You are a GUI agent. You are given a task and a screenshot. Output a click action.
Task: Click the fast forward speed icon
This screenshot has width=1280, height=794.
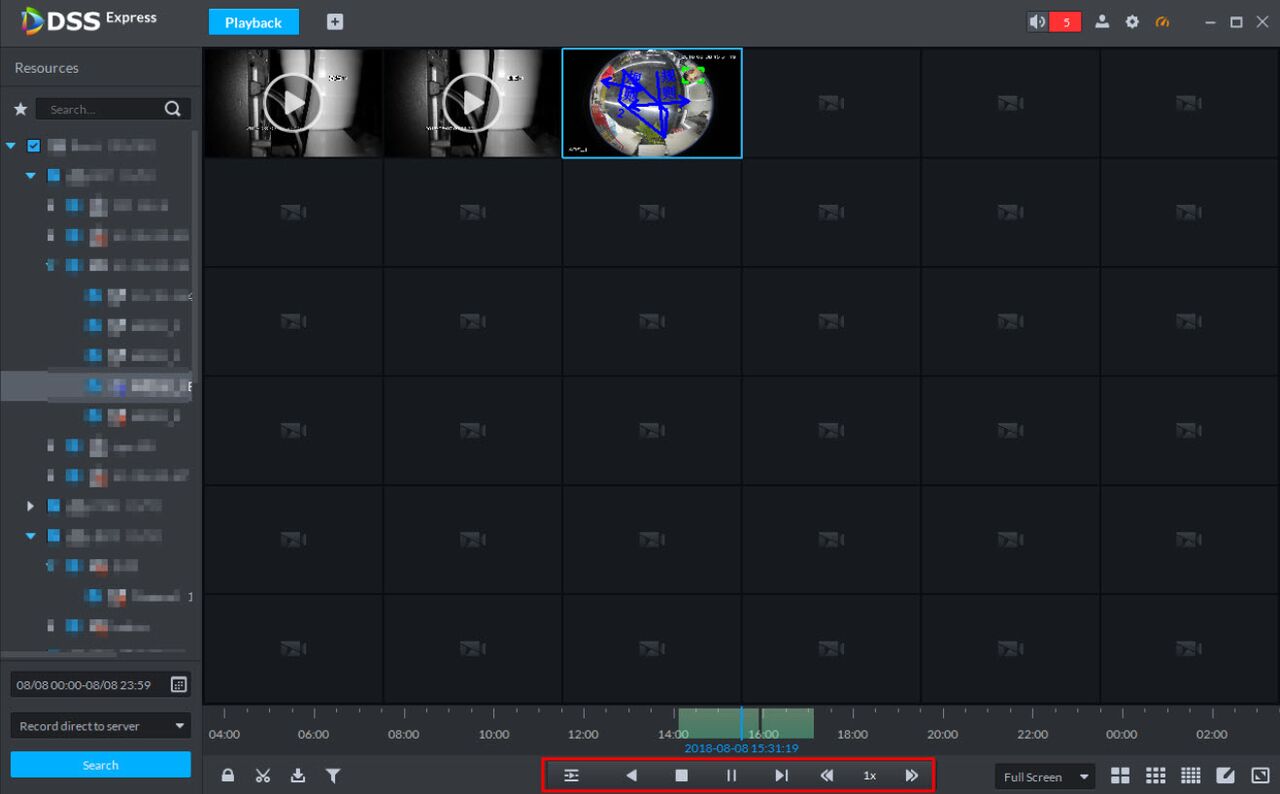(x=911, y=775)
